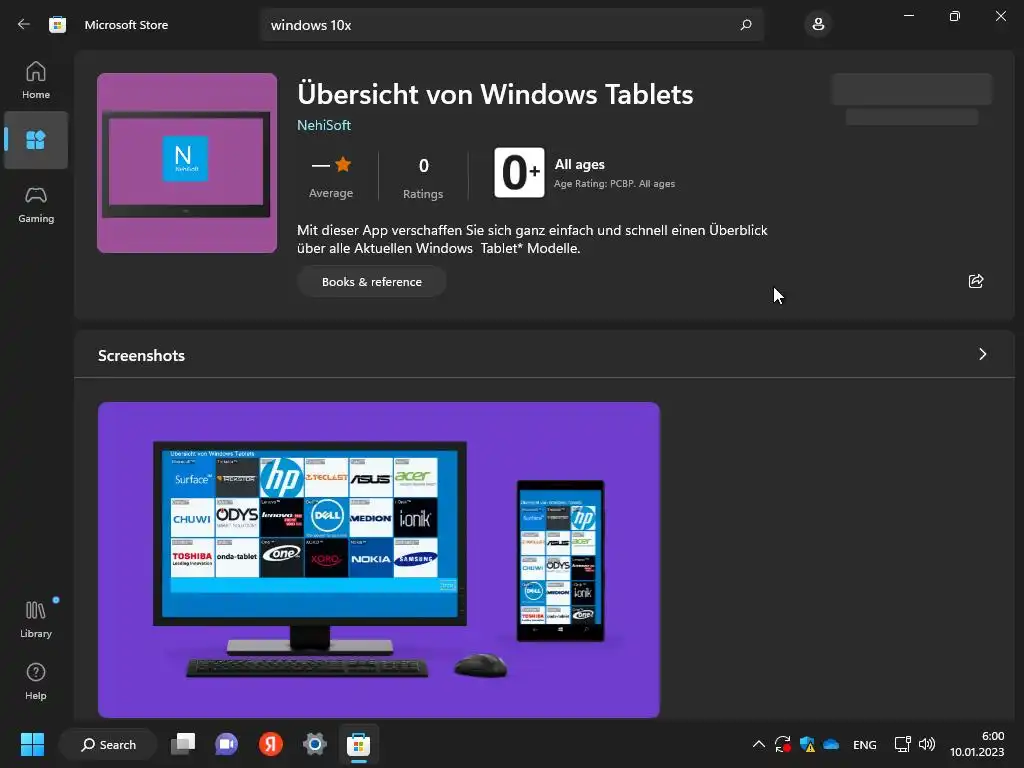Image resolution: width=1024 pixels, height=768 pixels.
Task: Click the average star rating
Action: pos(331,176)
